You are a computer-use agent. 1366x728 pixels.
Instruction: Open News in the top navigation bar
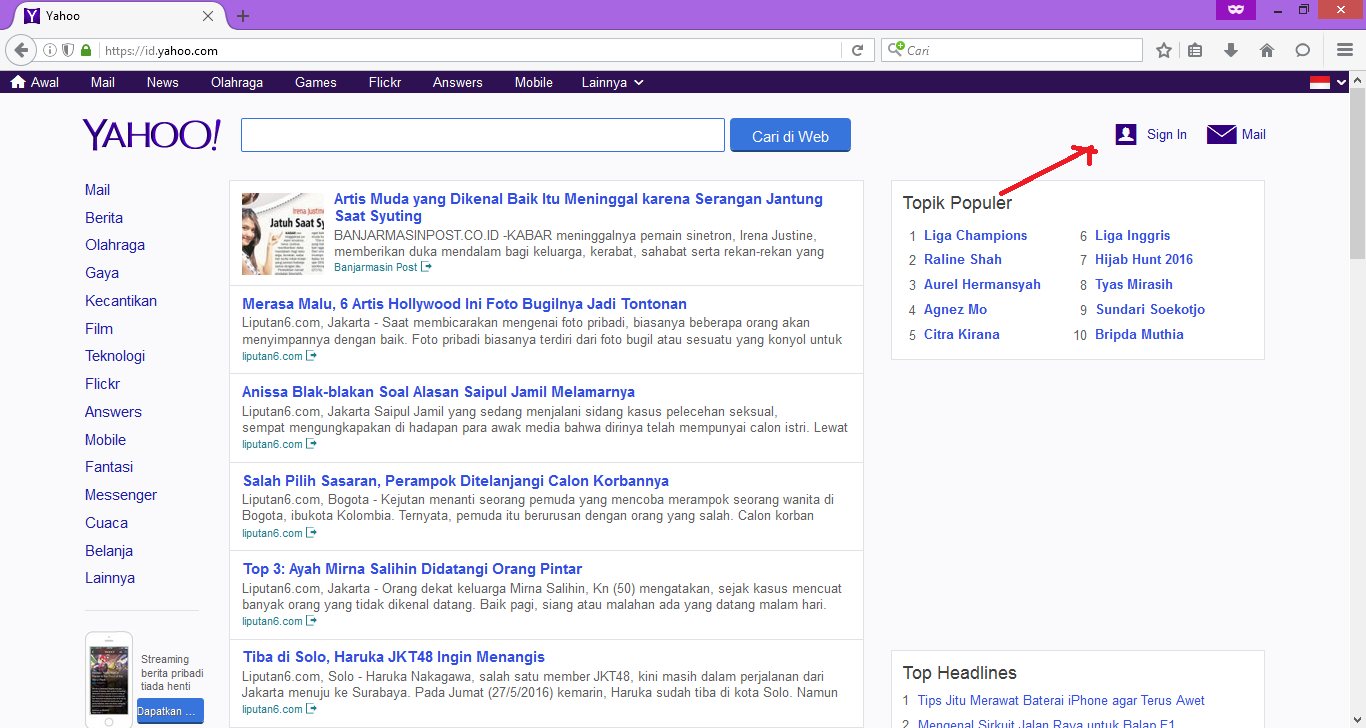(163, 82)
